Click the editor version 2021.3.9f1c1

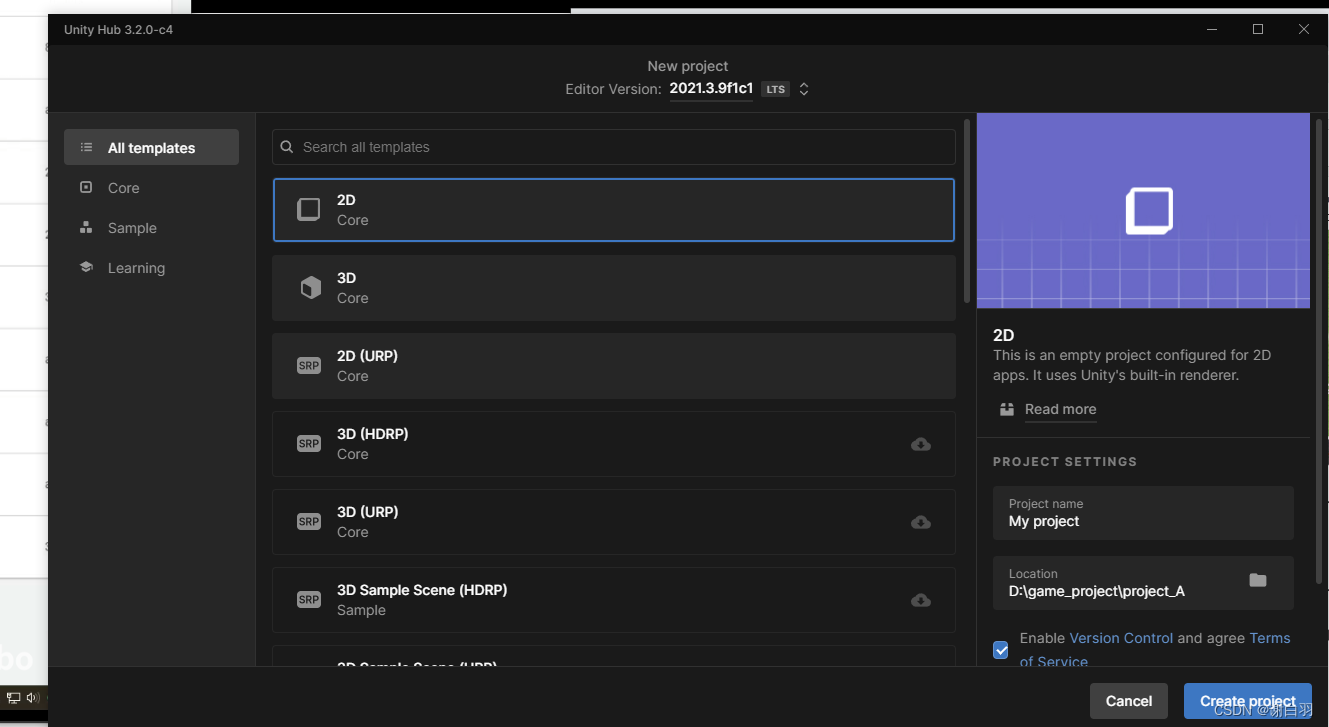[x=711, y=88]
